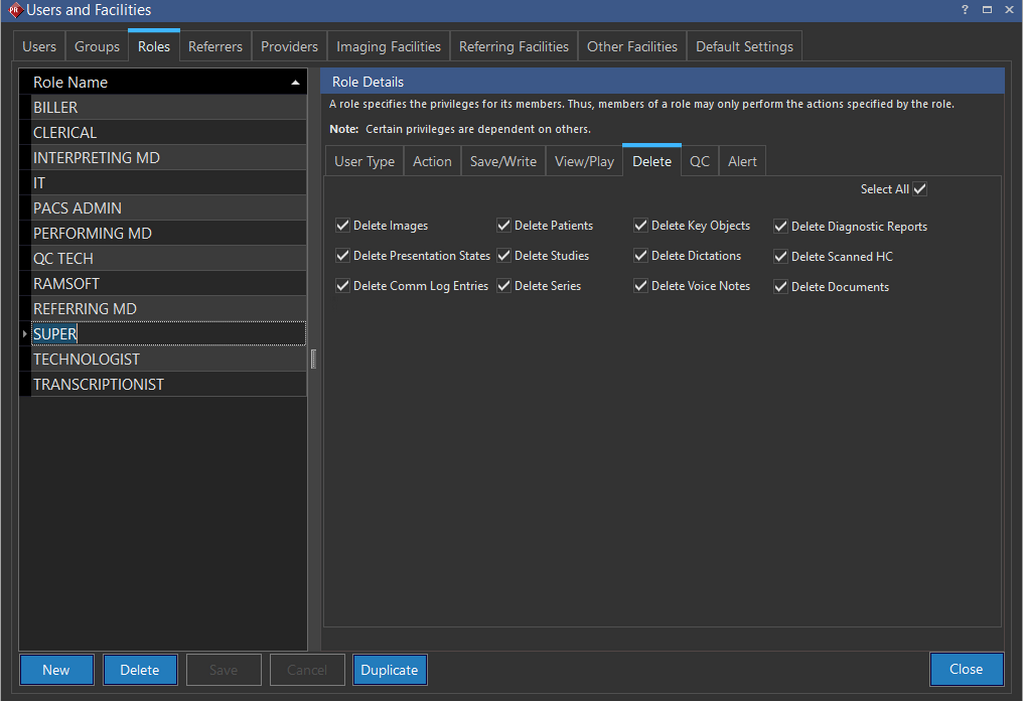Uncheck the Select All checkbox
Image resolution: width=1023 pixels, height=702 pixels.
920,189
